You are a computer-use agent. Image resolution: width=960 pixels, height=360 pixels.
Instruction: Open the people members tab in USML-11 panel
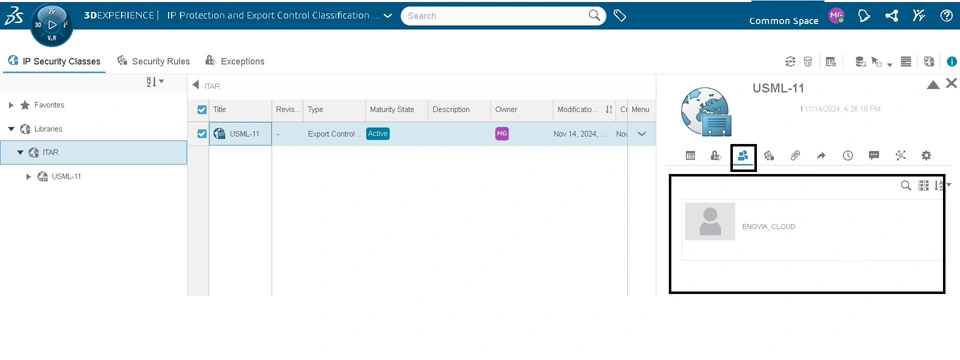click(743, 156)
